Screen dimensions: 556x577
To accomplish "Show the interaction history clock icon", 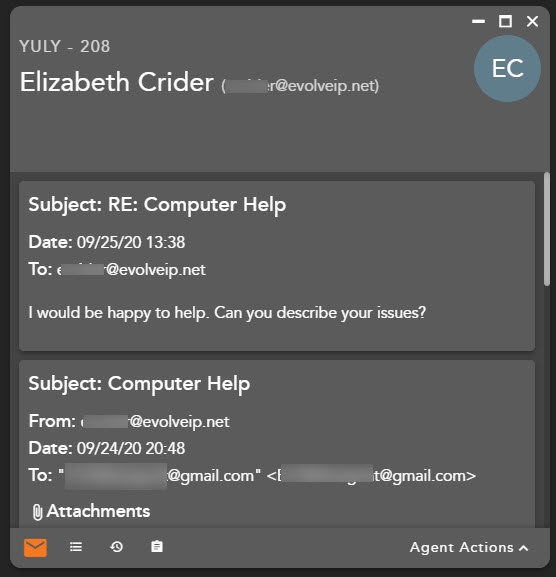I will click(116, 547).
